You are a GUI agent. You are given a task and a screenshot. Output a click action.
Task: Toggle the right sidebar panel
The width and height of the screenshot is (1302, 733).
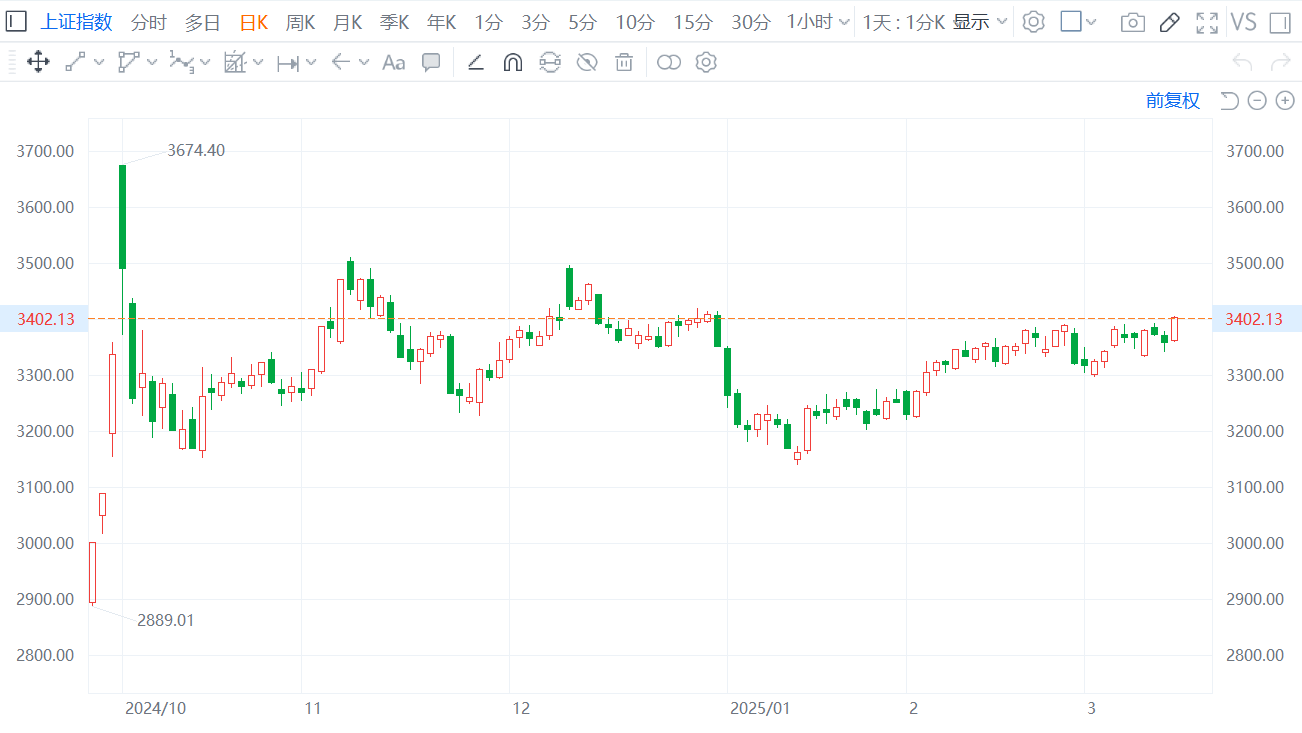1278,22
